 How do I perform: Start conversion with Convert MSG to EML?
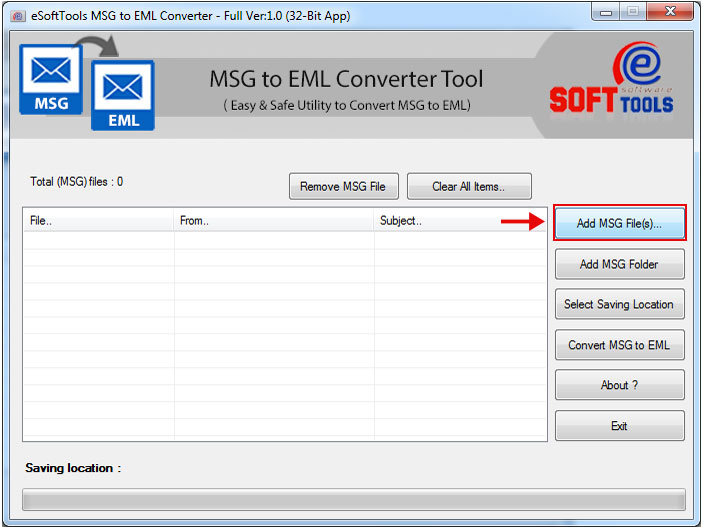[x=619, y=345]
